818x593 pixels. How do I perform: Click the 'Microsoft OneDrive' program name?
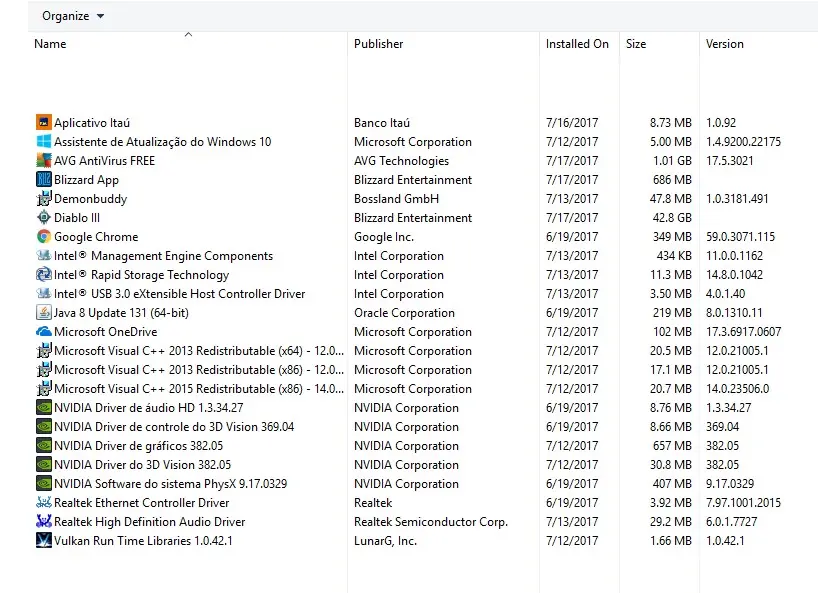pos(106,332)
